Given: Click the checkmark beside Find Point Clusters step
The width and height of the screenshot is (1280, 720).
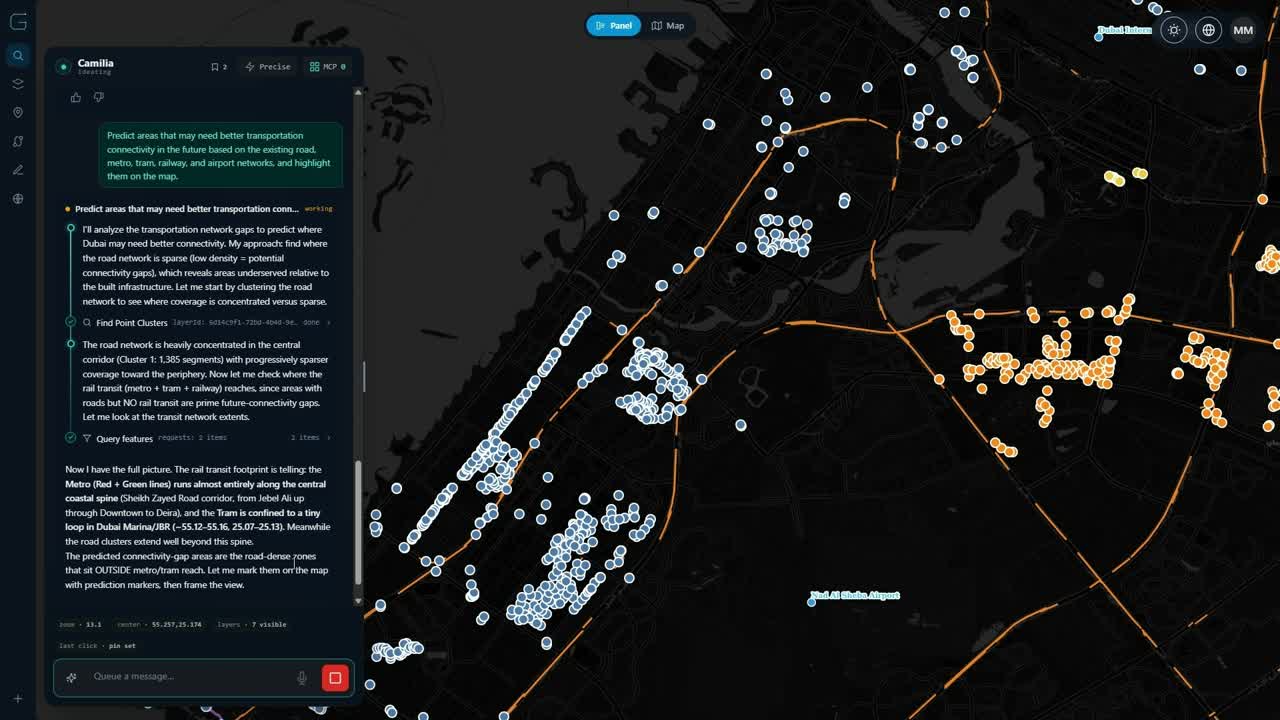Looking at the screenshot, I should [x=71, y=322].
